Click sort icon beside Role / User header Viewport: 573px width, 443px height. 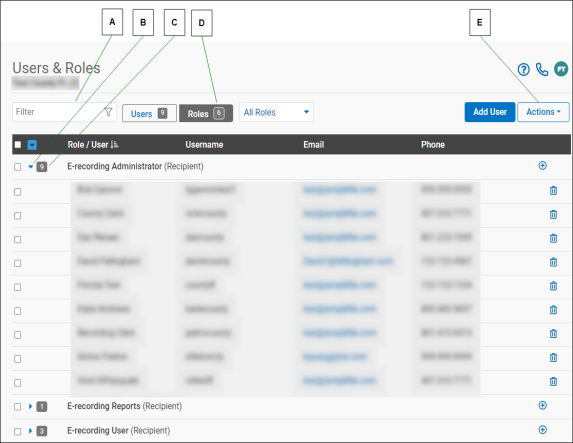[114, 145]
